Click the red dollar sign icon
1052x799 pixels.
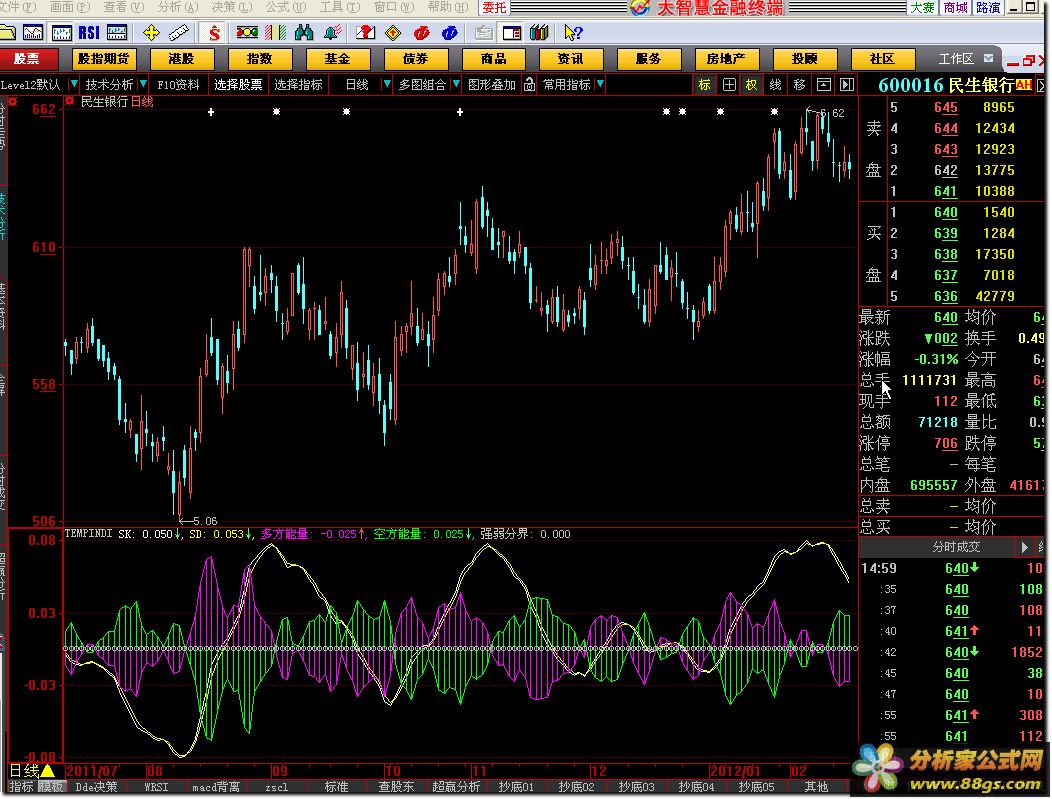pyautogui.click(x=214, y=32)
